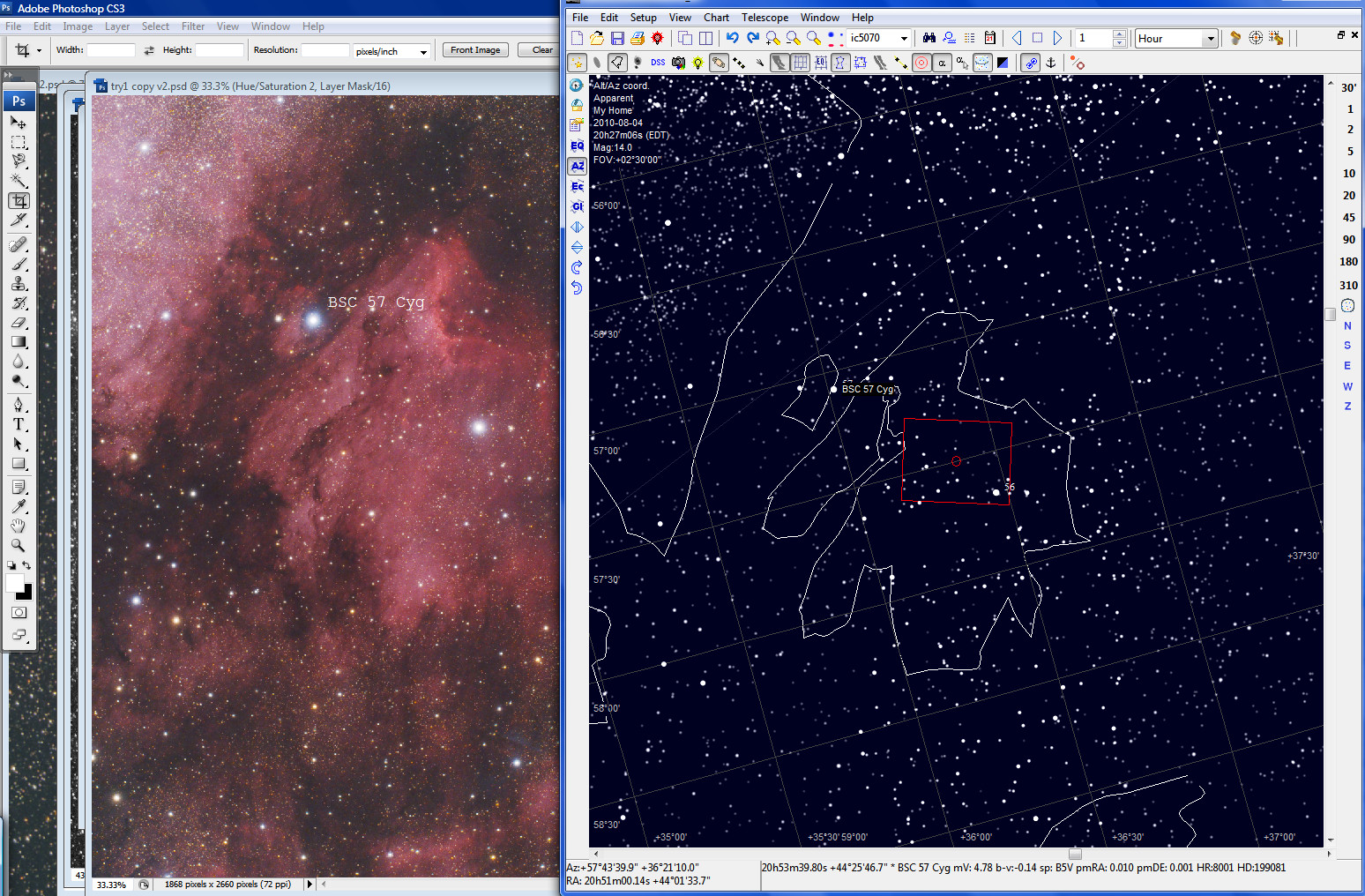This screenshot has width=1365, height=896.
Task: Select the Magic Wand tool in Photoshop
Action: tap(19, 181)
